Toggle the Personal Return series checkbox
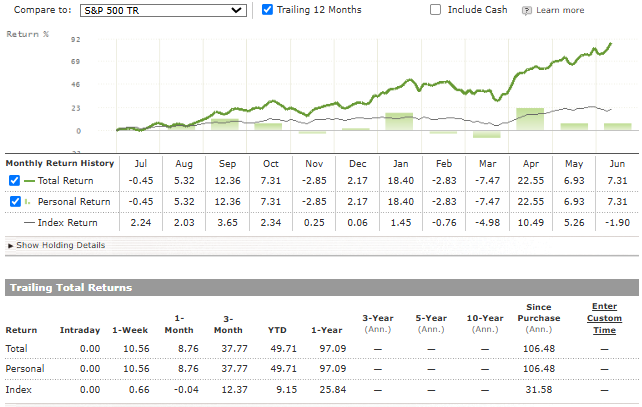Image resolution: width=642 pixels, height=407 pixels. coord(15,201)
